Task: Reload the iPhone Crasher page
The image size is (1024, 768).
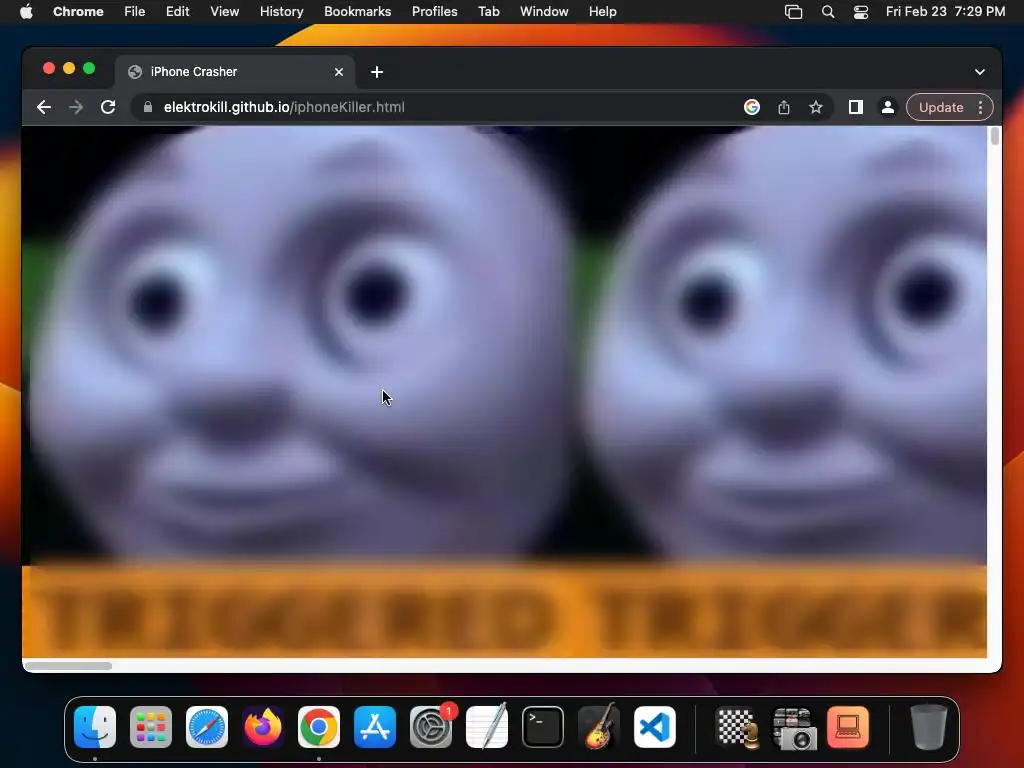Action: pyautogui.click(x=108, y=107)
